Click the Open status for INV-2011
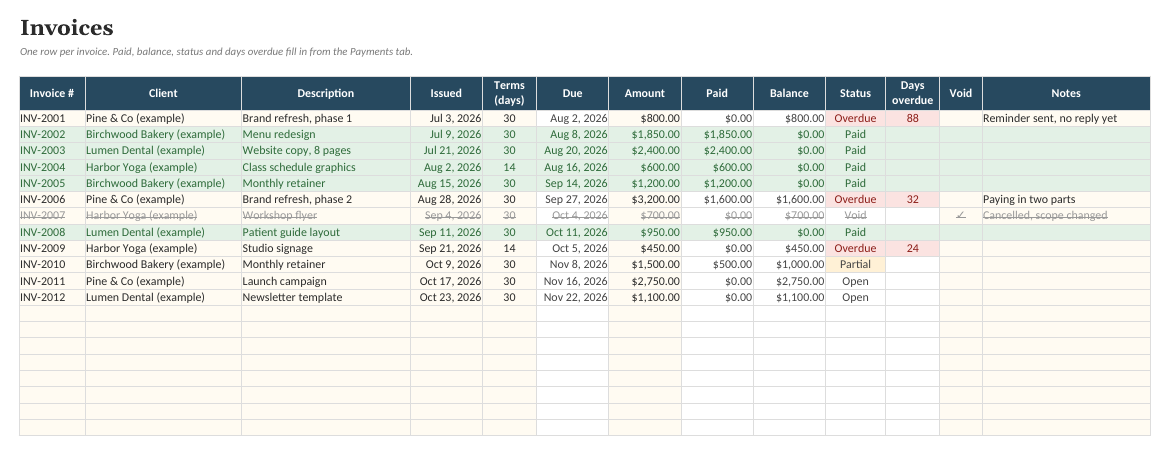The width and height of the screenshot is (1169, 454). point(855,281)
